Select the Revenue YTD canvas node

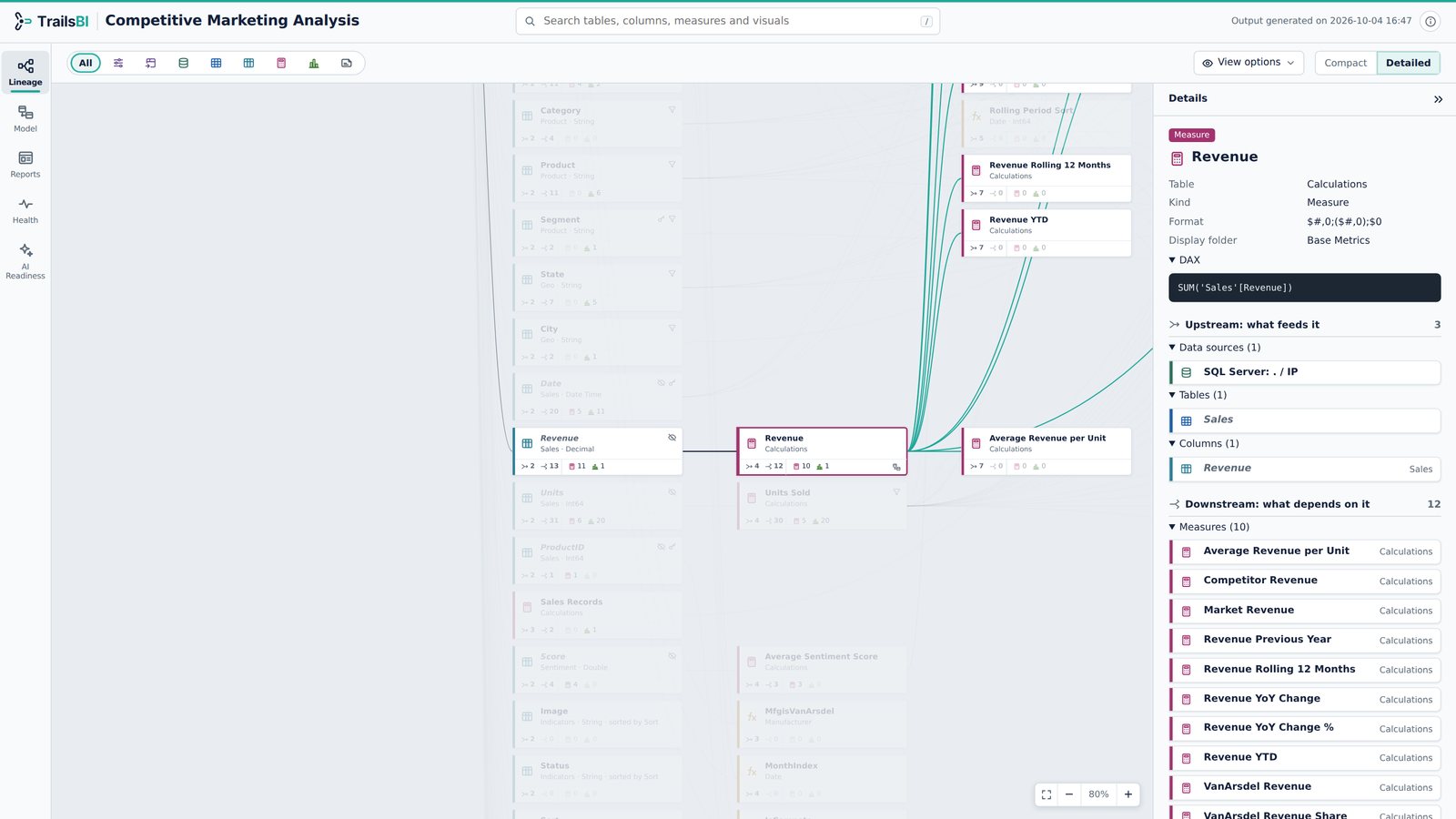(x=1046, y=233)
